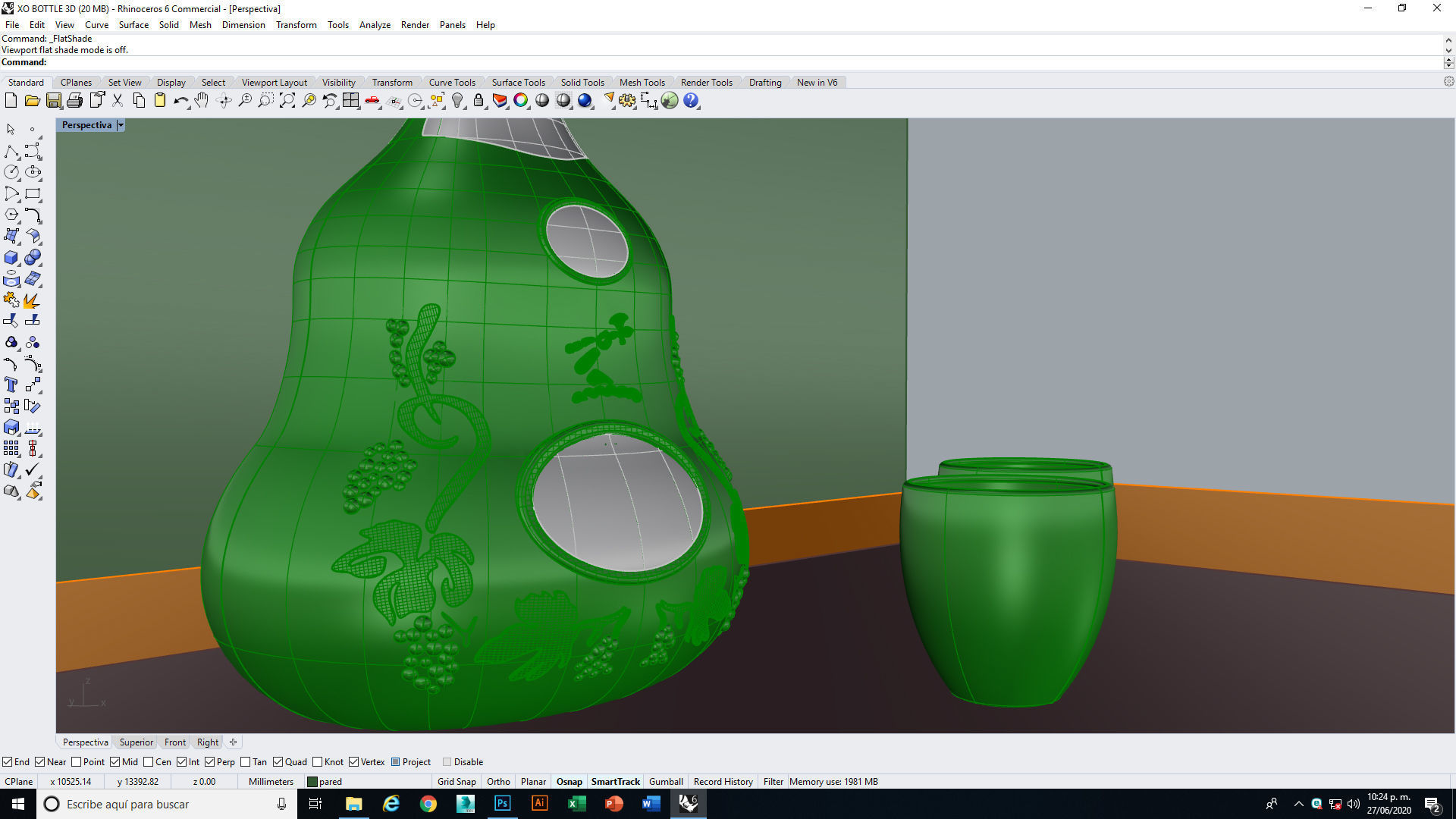This screenshot has width=1456, height=819.
Task: Click the padlock Lock objects icon
Action: coord(479,100)
